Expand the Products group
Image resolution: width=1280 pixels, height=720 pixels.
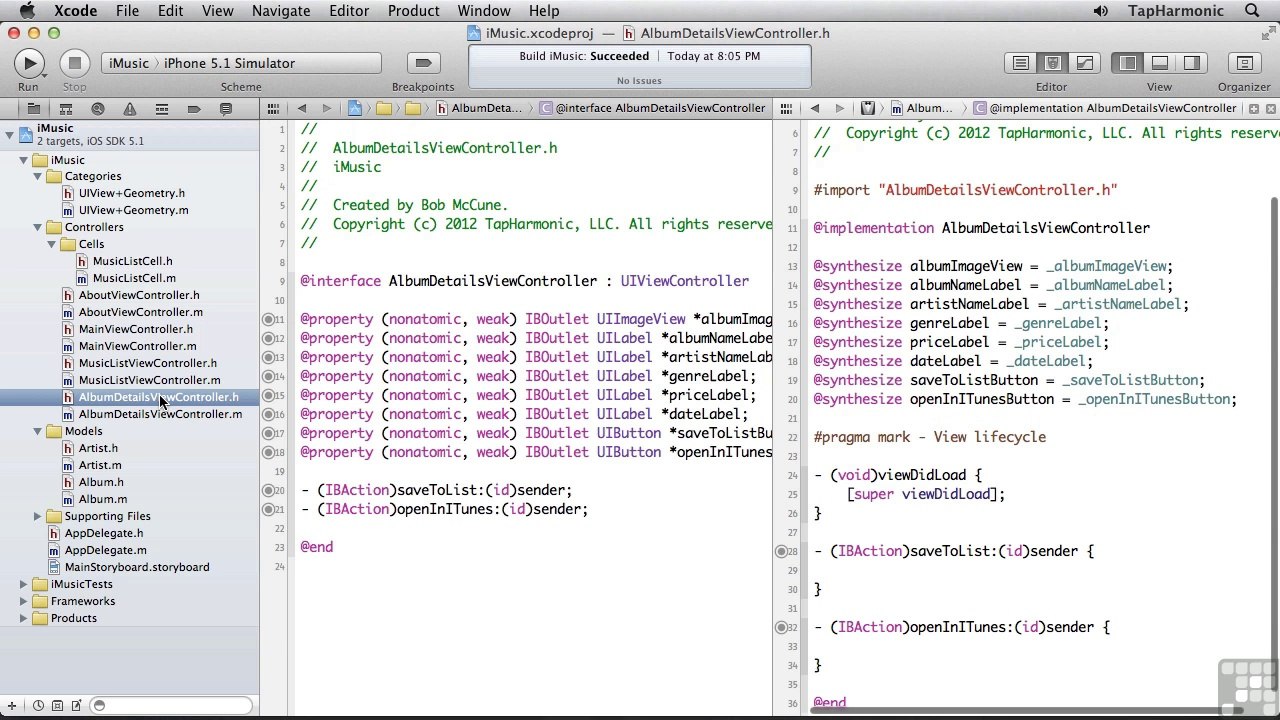[24, 618]
